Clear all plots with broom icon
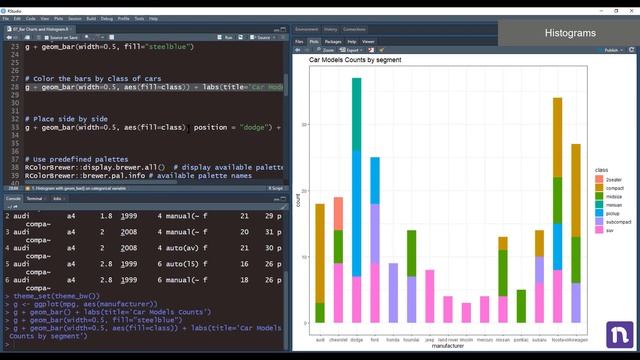 coord(382,50)
